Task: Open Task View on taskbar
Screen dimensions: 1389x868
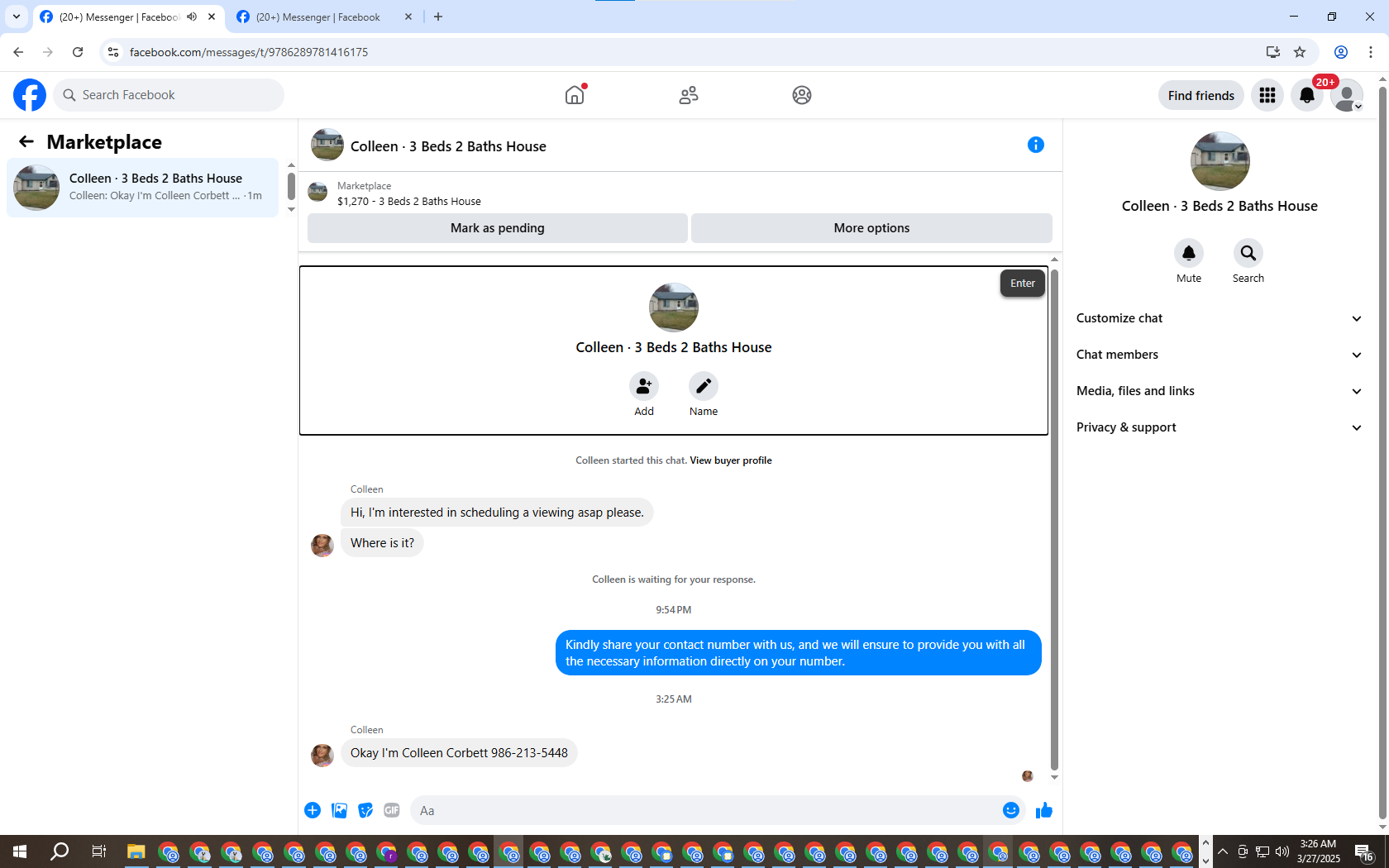Action: pyautogui.click(x=98, y=851)
